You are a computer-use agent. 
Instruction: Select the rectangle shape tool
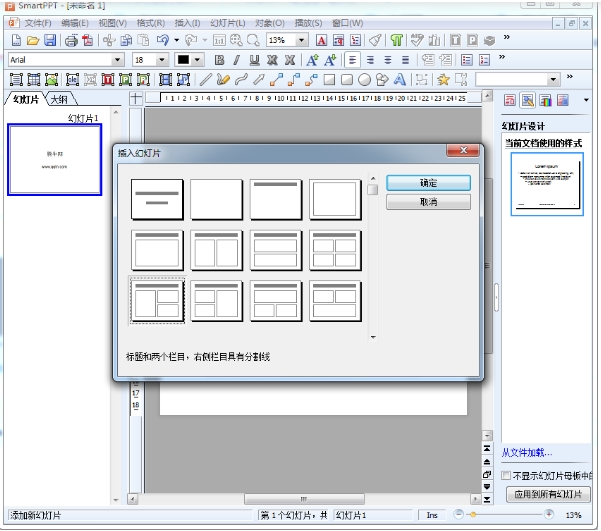[x=329, y=79]
